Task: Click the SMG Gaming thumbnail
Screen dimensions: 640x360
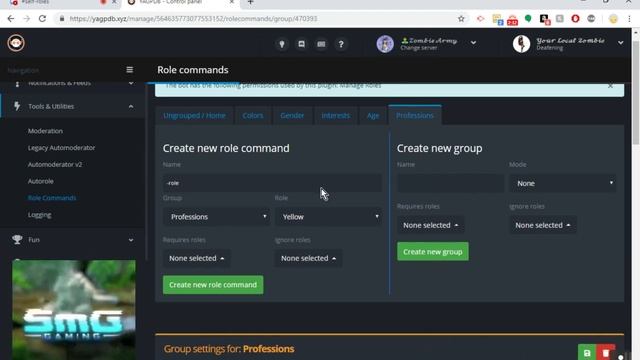Action: pos(74,310)
